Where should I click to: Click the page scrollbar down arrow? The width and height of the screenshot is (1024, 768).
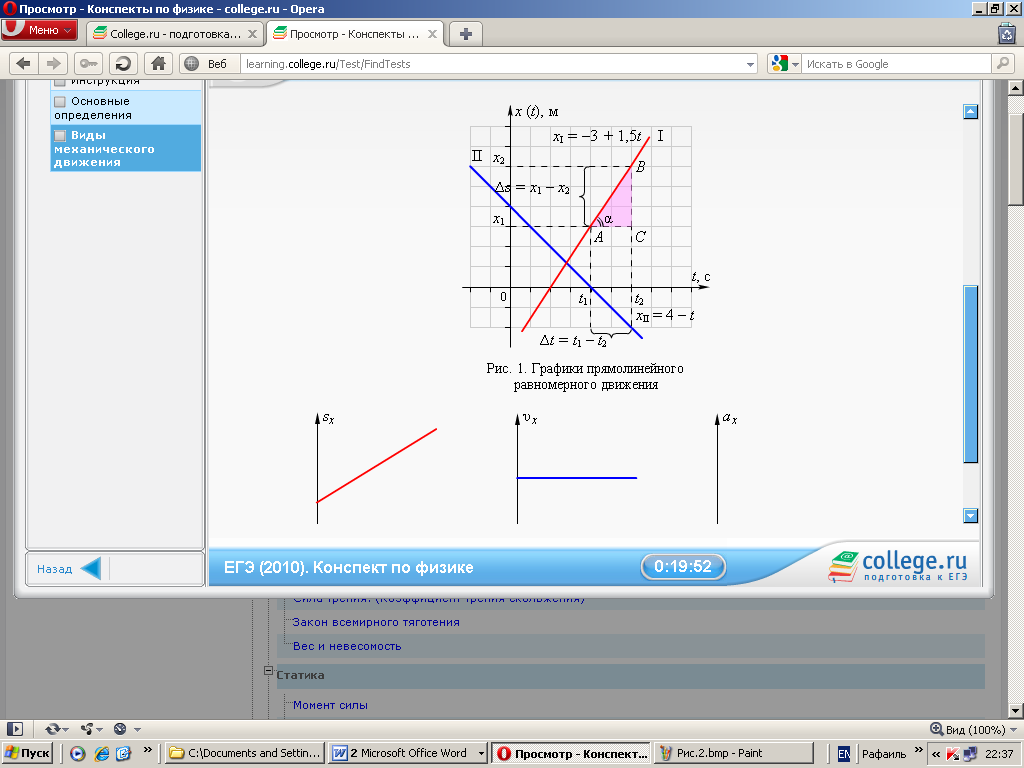[1016, 711]
